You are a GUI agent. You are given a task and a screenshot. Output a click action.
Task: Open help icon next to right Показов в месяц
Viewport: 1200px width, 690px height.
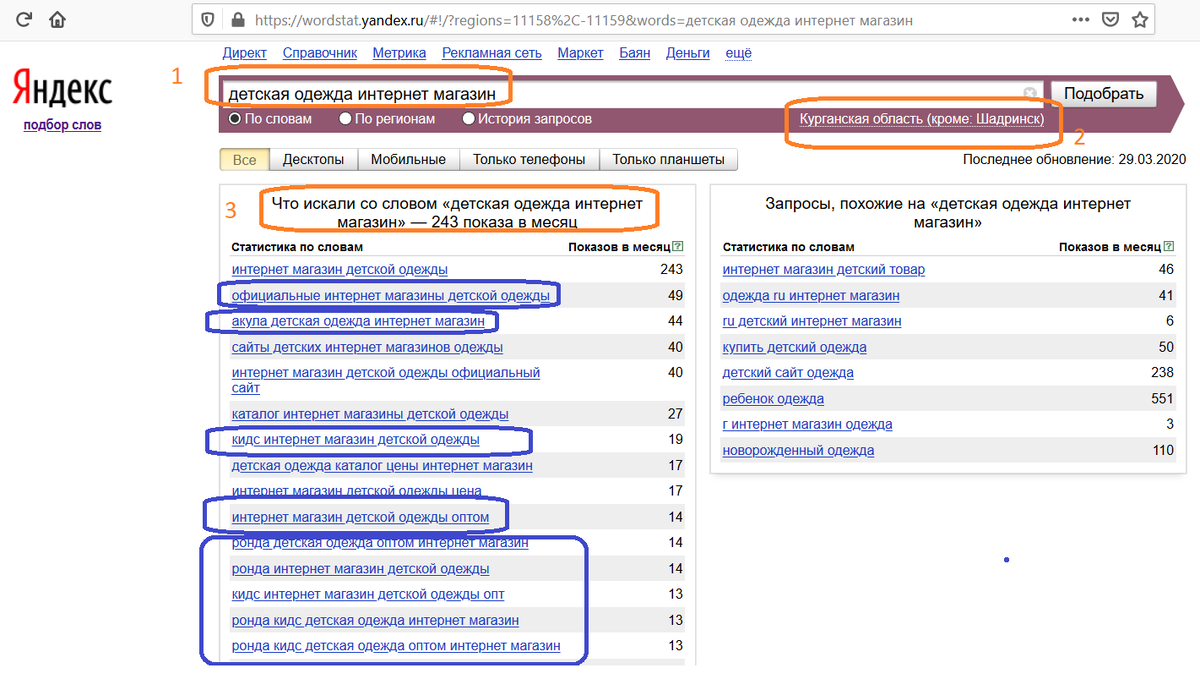(x=1170, y=246)
